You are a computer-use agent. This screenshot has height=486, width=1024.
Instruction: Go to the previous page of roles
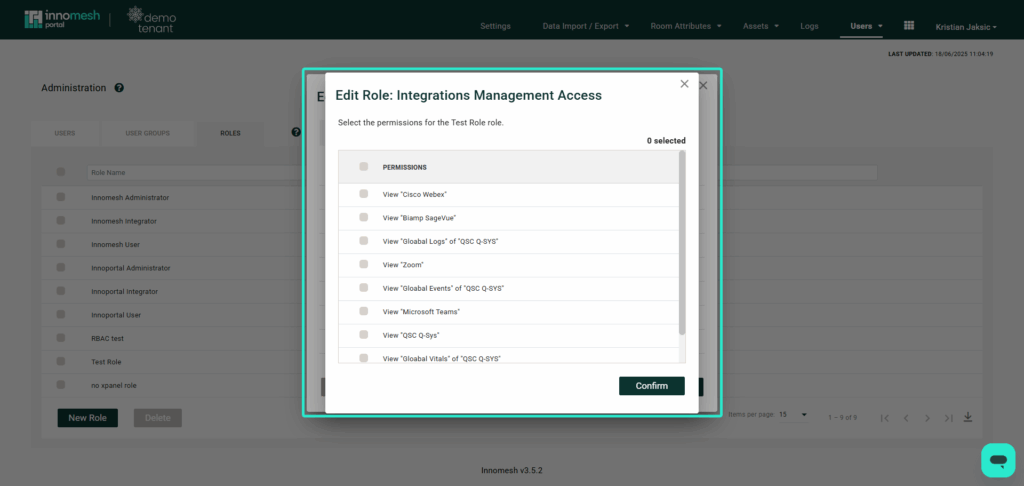[906, 418]
